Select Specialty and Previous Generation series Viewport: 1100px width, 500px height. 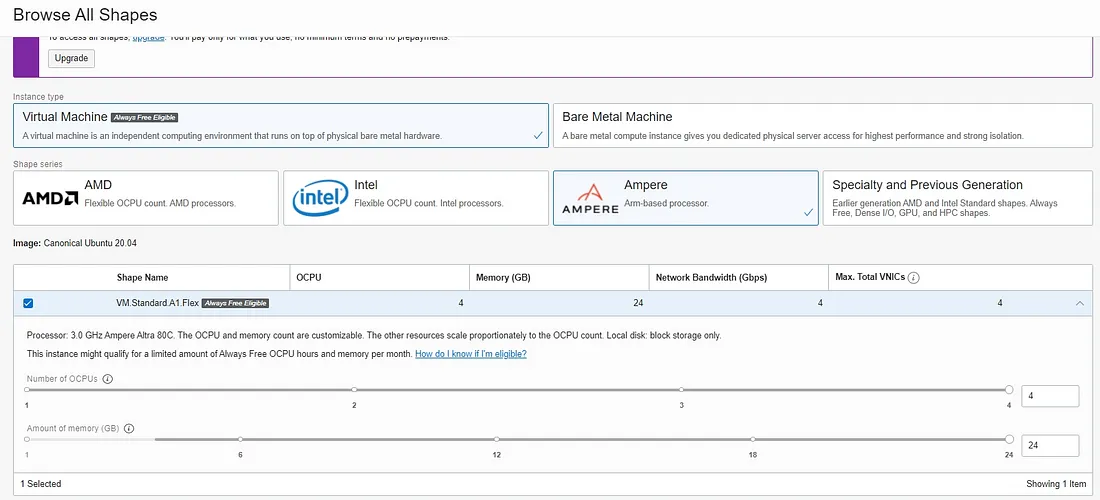pos(958,198)
